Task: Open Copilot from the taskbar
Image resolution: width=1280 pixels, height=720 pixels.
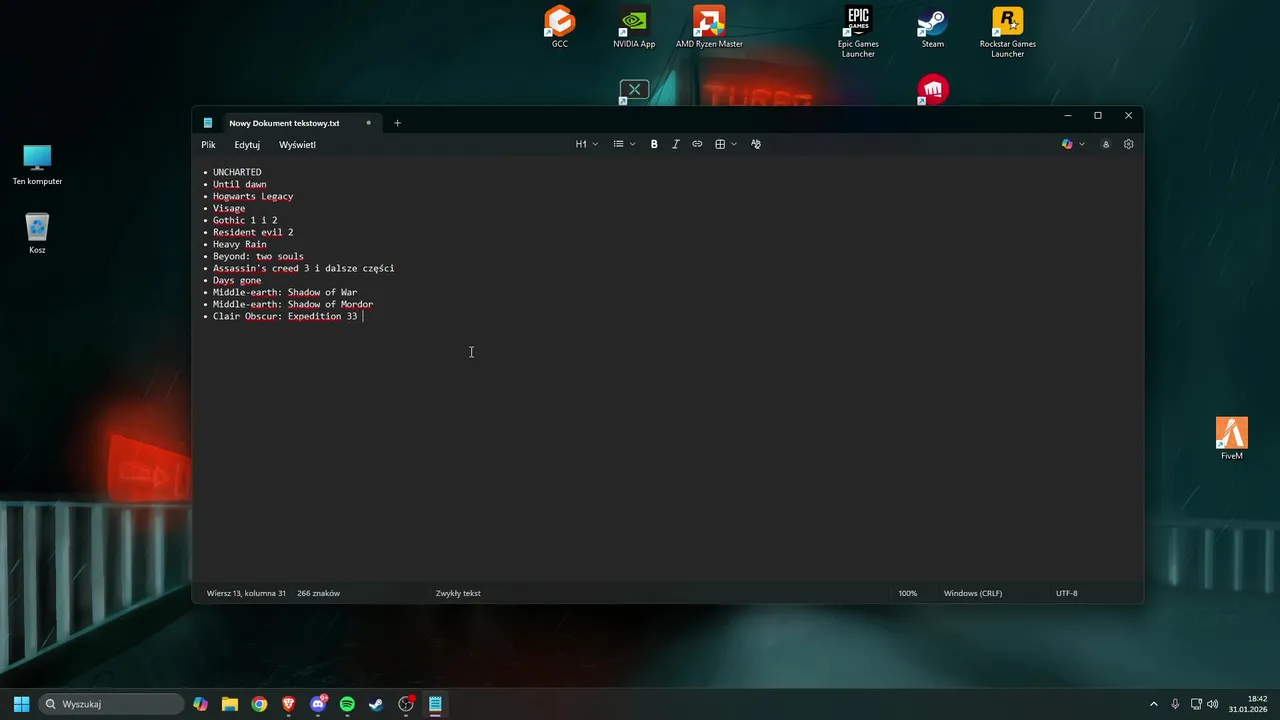Action: click(x=201, y=704)
